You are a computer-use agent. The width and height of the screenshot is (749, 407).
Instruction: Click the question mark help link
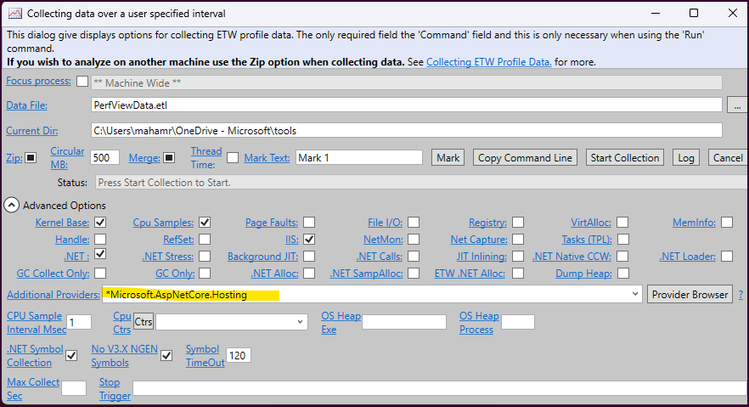pos(740,295)
